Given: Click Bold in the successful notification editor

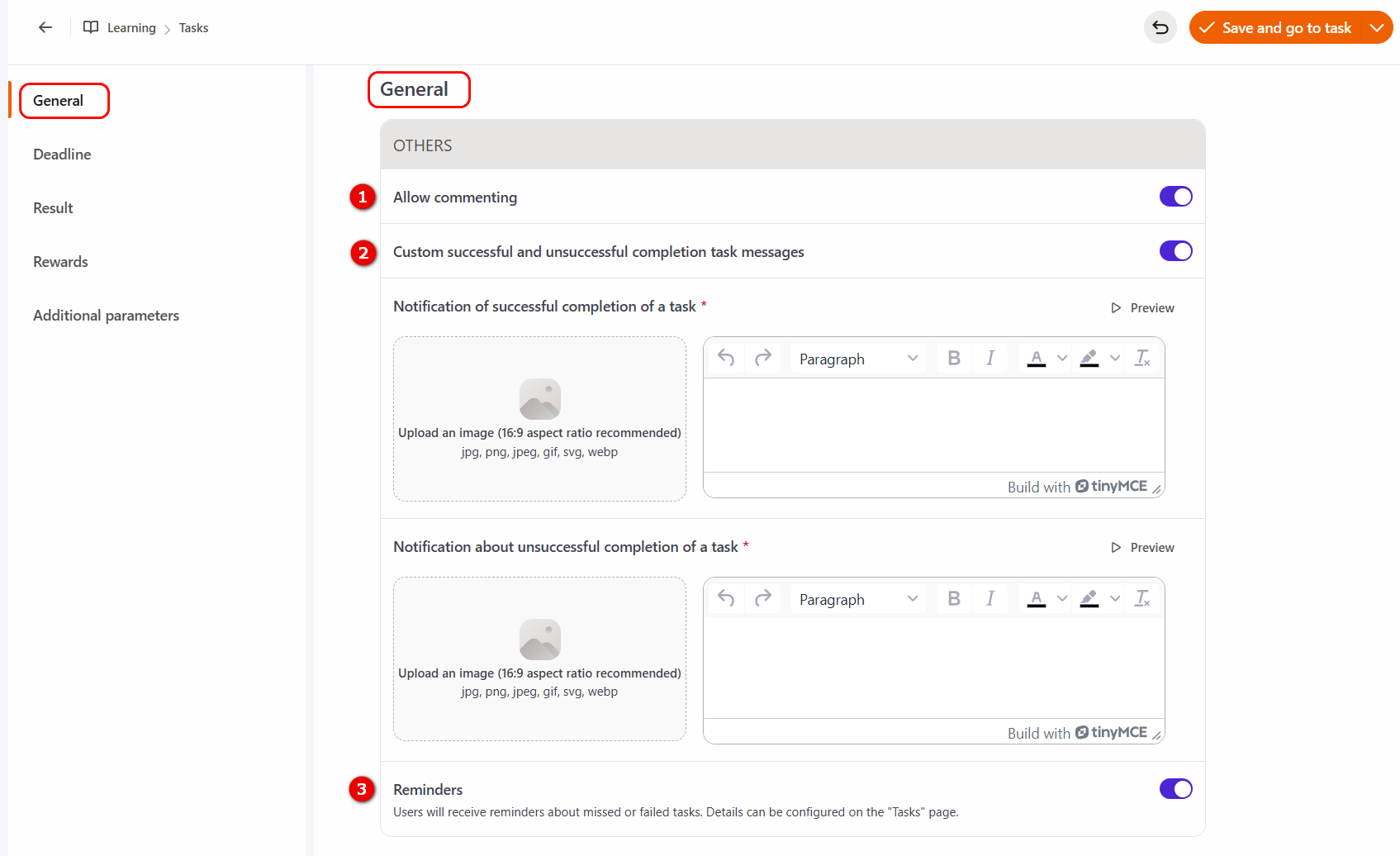Looking at the screenshot, I should (954, 358).
